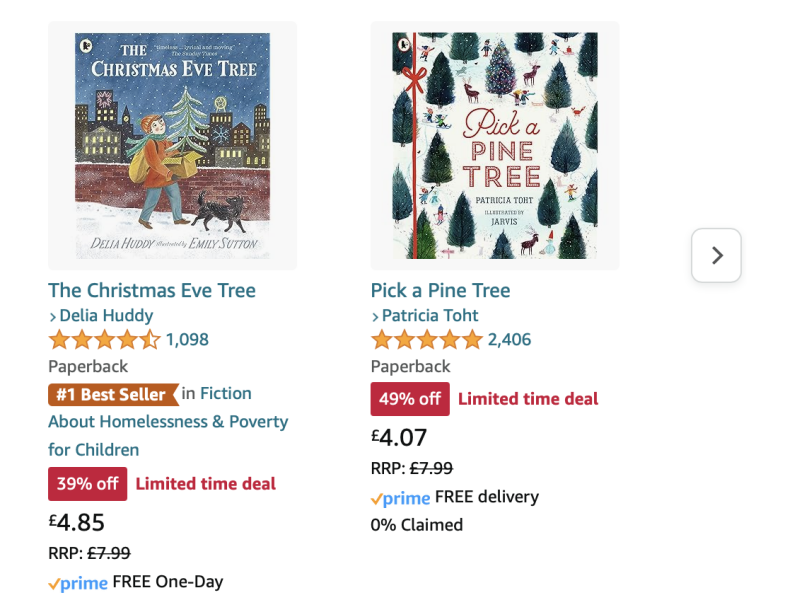Open the 1,098 reviews count
The height and width of the screenshot is (600, 785).
coord(187,340)
